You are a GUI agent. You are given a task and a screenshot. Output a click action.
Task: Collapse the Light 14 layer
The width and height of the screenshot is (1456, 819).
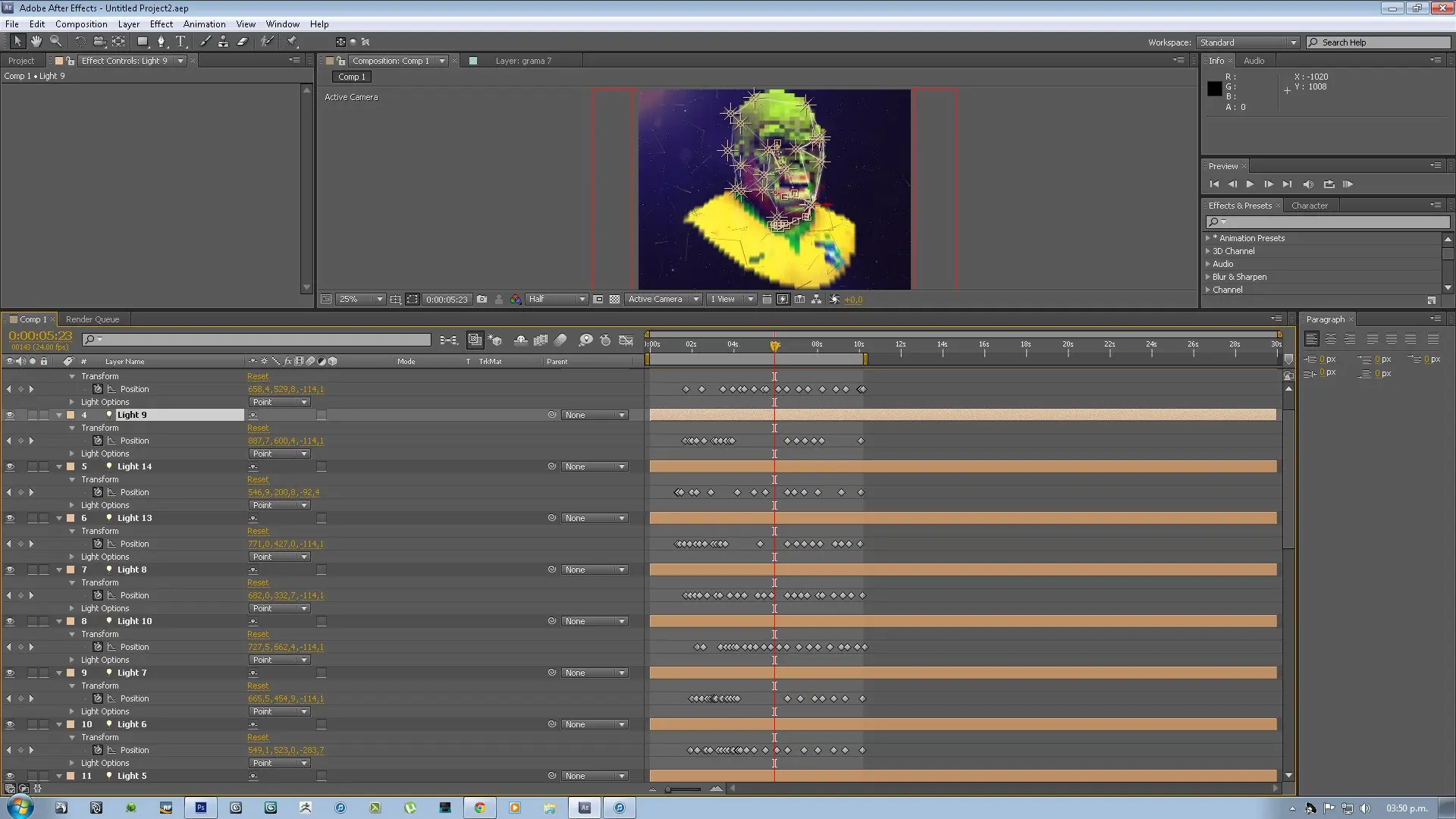[x=59, y=467]
